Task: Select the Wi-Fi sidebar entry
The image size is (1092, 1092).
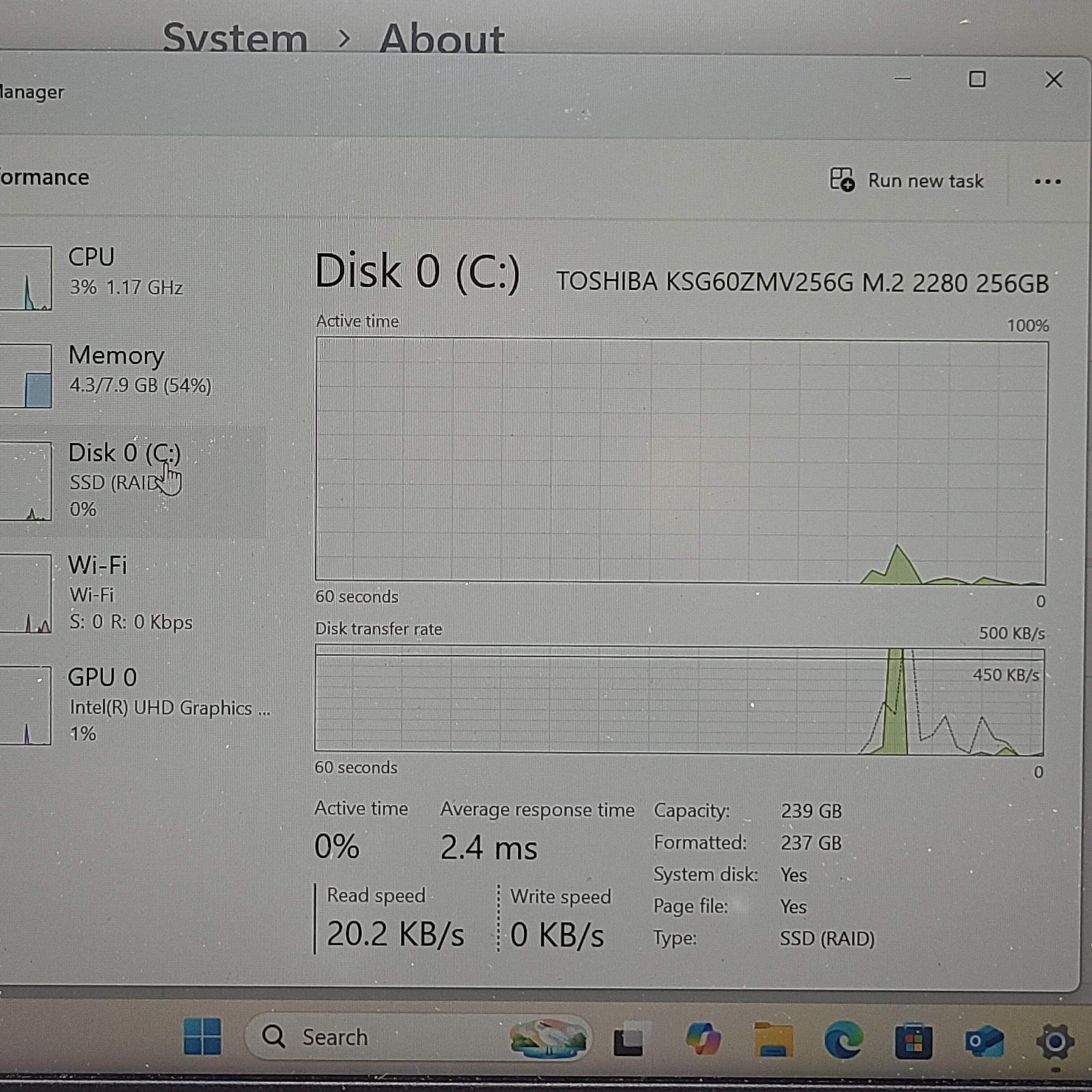Action: point(133,593)
